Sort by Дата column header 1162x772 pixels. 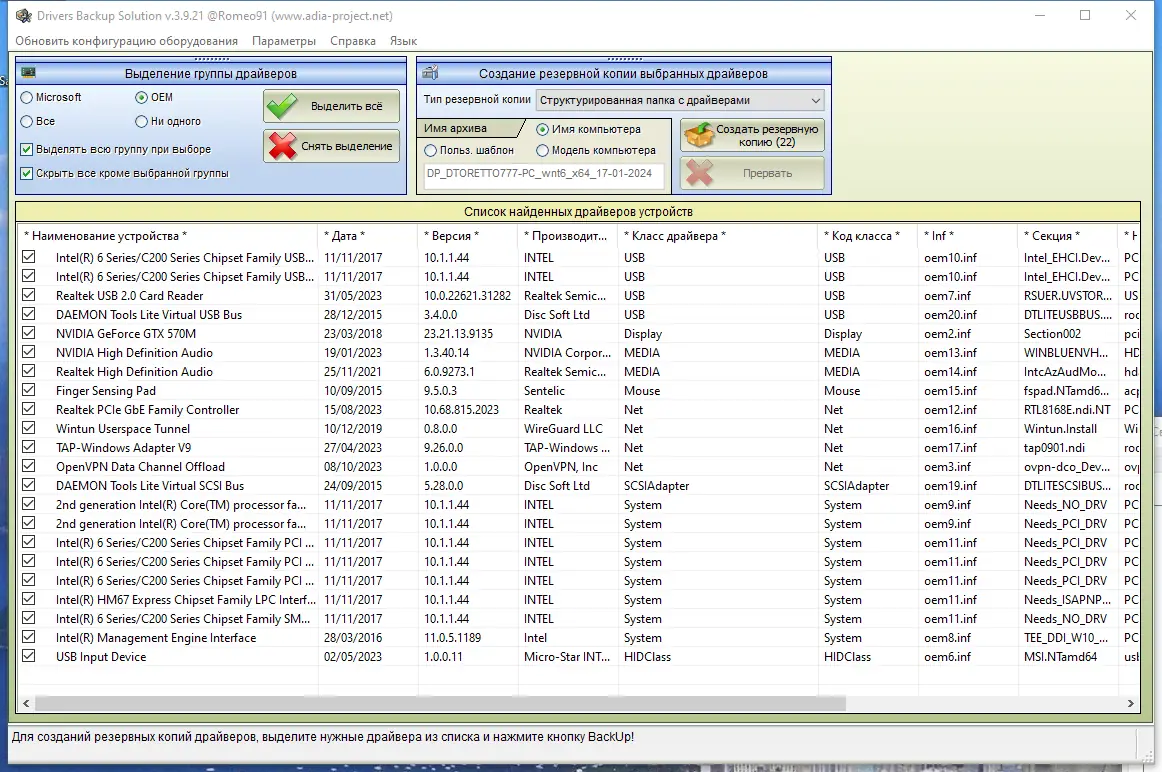pyautogui.click(x=368, y=236)
